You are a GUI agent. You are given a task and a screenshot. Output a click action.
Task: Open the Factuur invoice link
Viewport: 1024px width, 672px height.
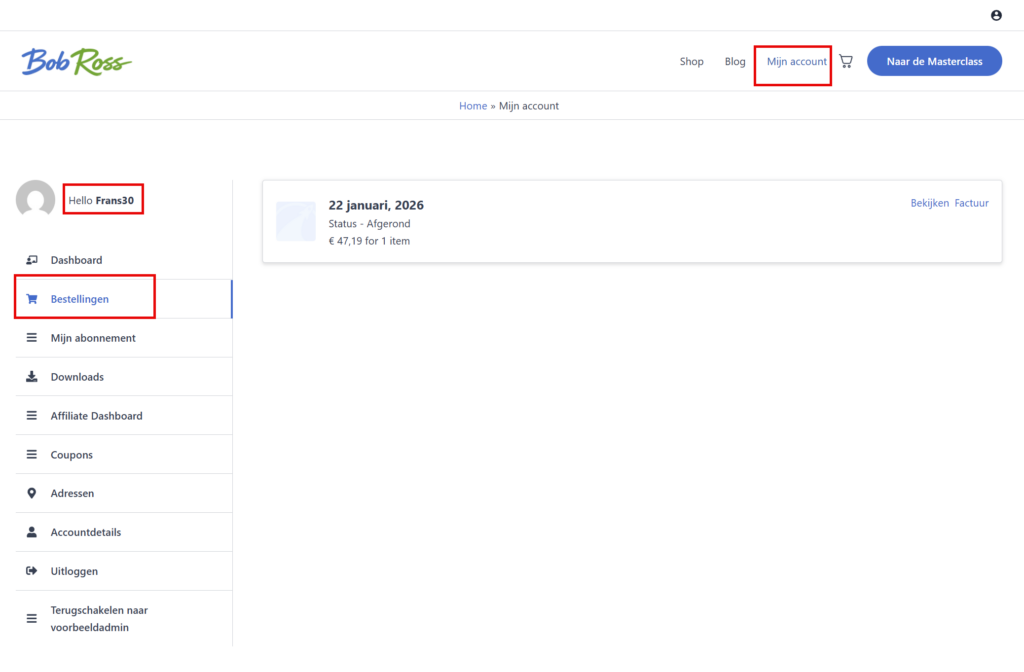pyautogui.click(x=971, y=203)
